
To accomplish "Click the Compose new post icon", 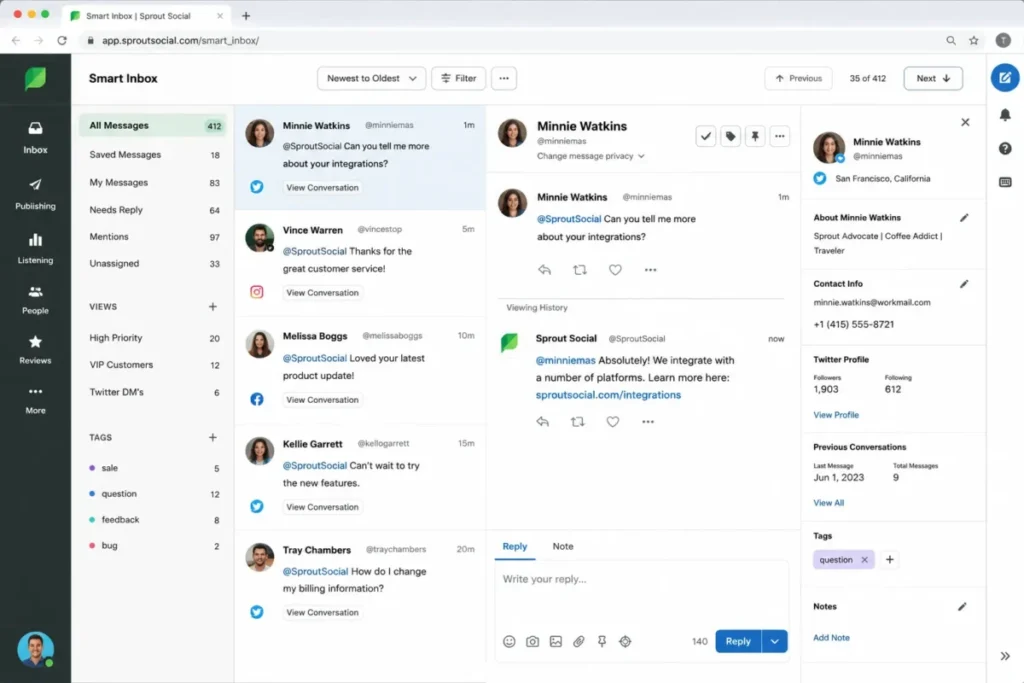I will [1004, 78].
